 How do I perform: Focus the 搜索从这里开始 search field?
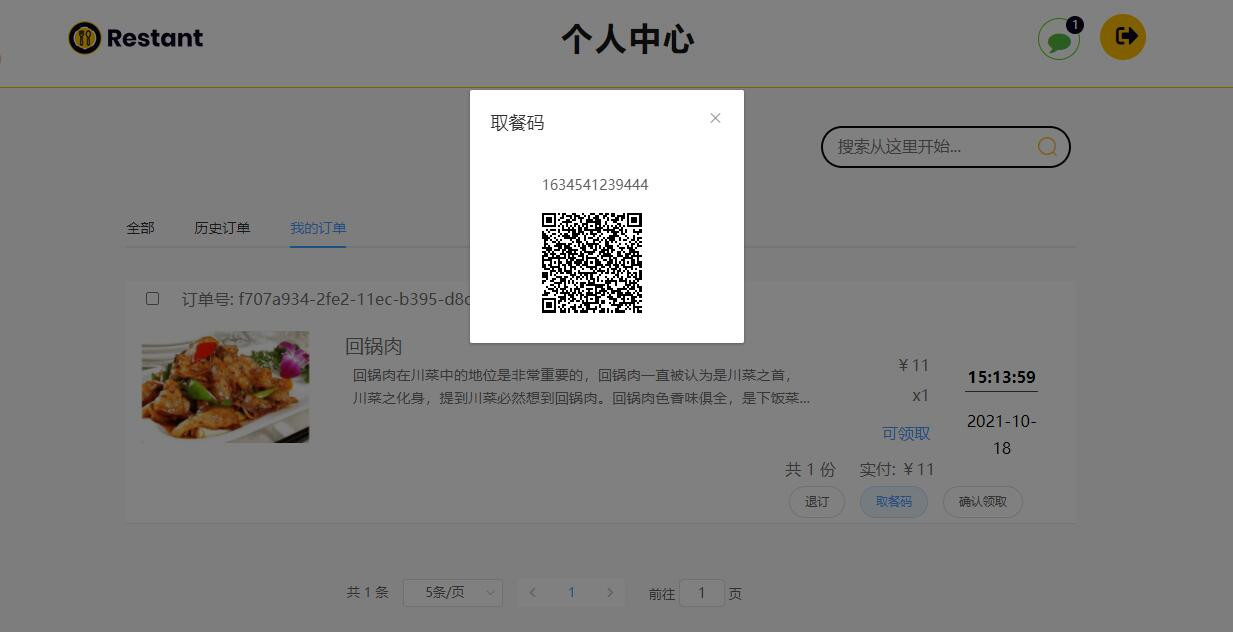(945, 147)
